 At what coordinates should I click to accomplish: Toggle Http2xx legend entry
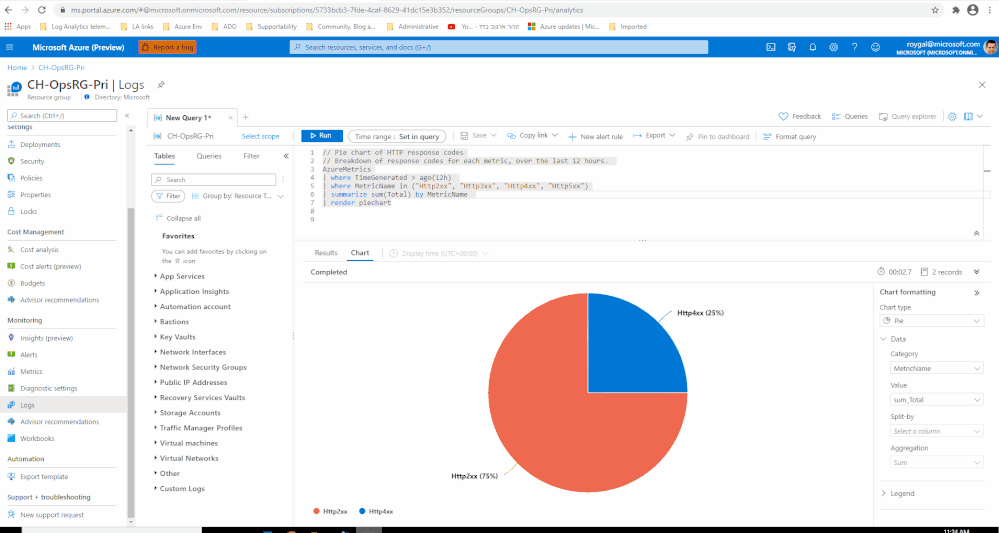click(331, 511)
